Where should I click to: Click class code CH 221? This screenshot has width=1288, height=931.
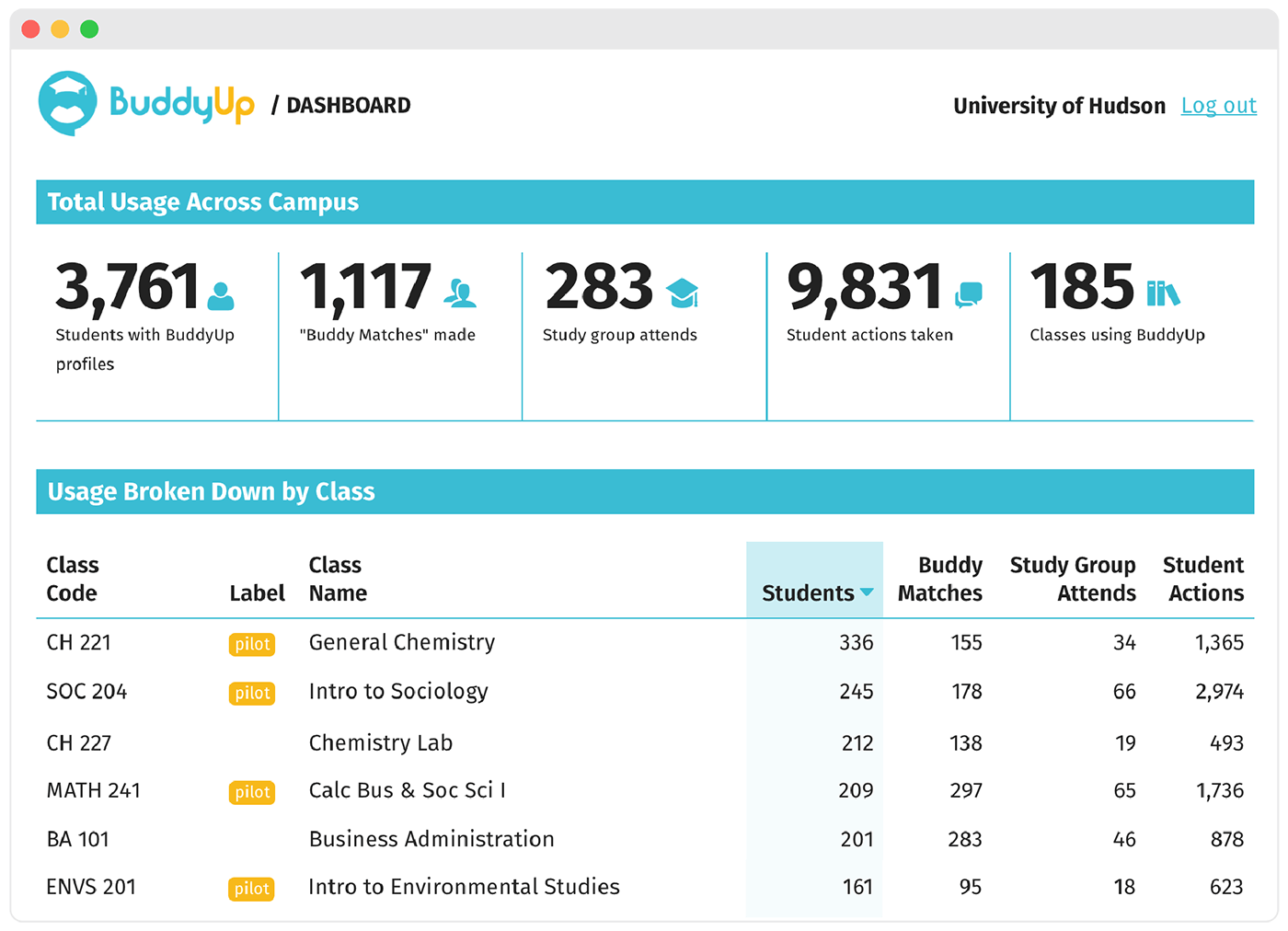(79, 642)
